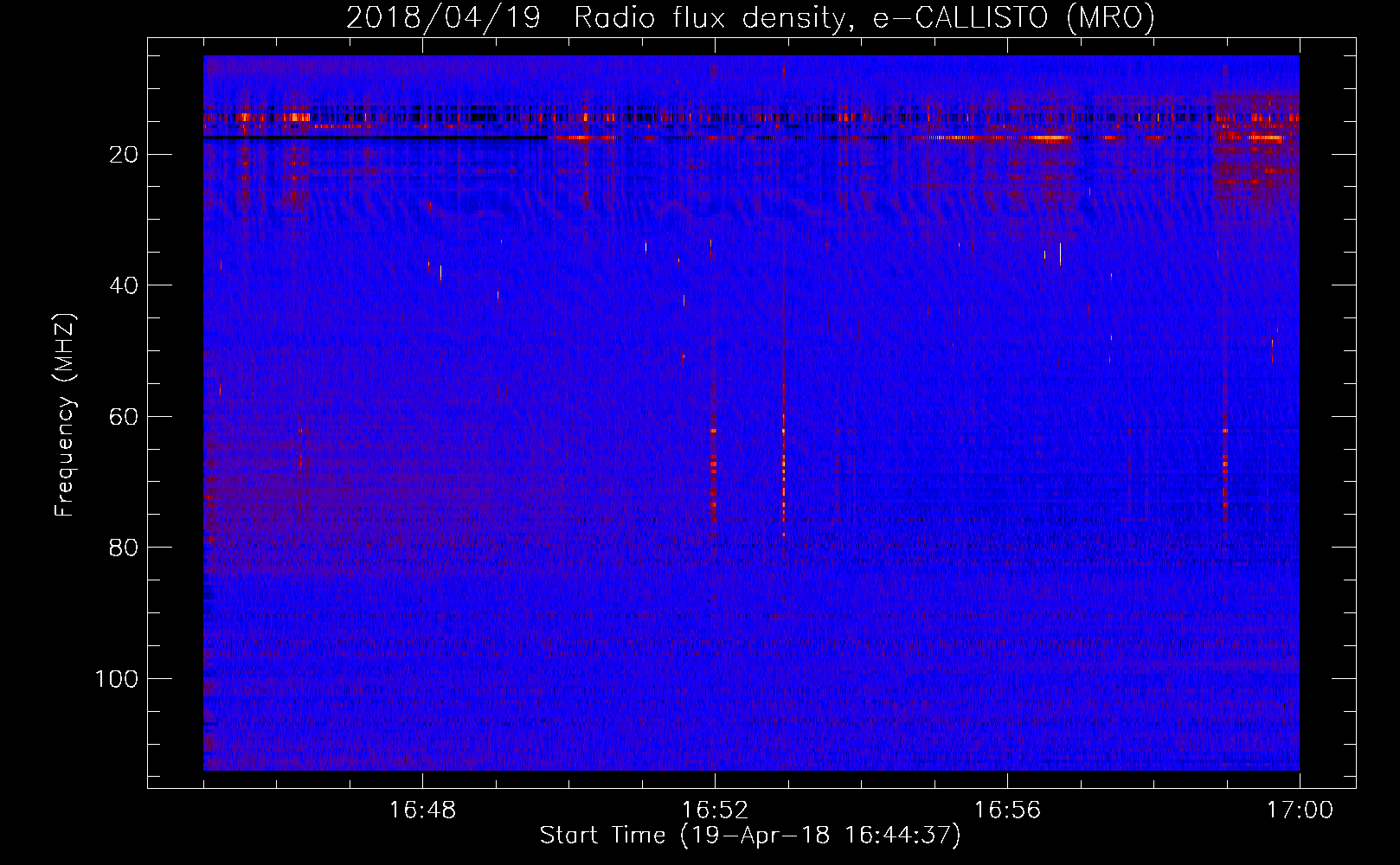This screenshot has height=865, width=1400.
Task: Click the '16:52' time tick label
Action: tap(715, 811)
